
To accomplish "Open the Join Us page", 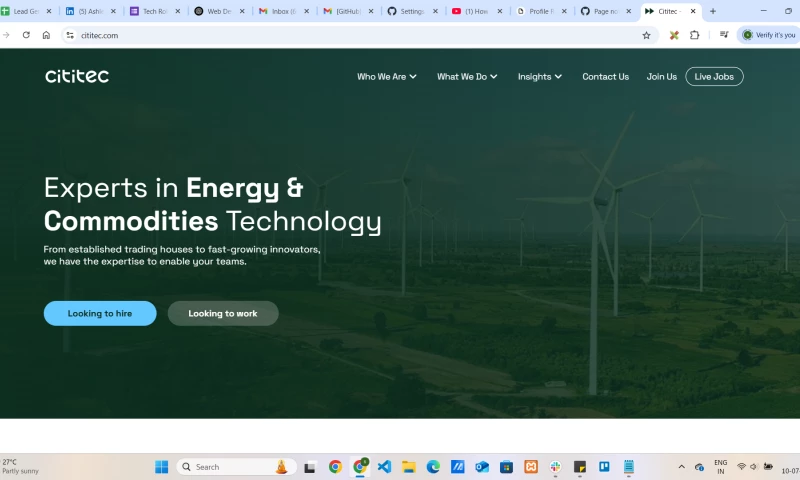I will (662, 77).
